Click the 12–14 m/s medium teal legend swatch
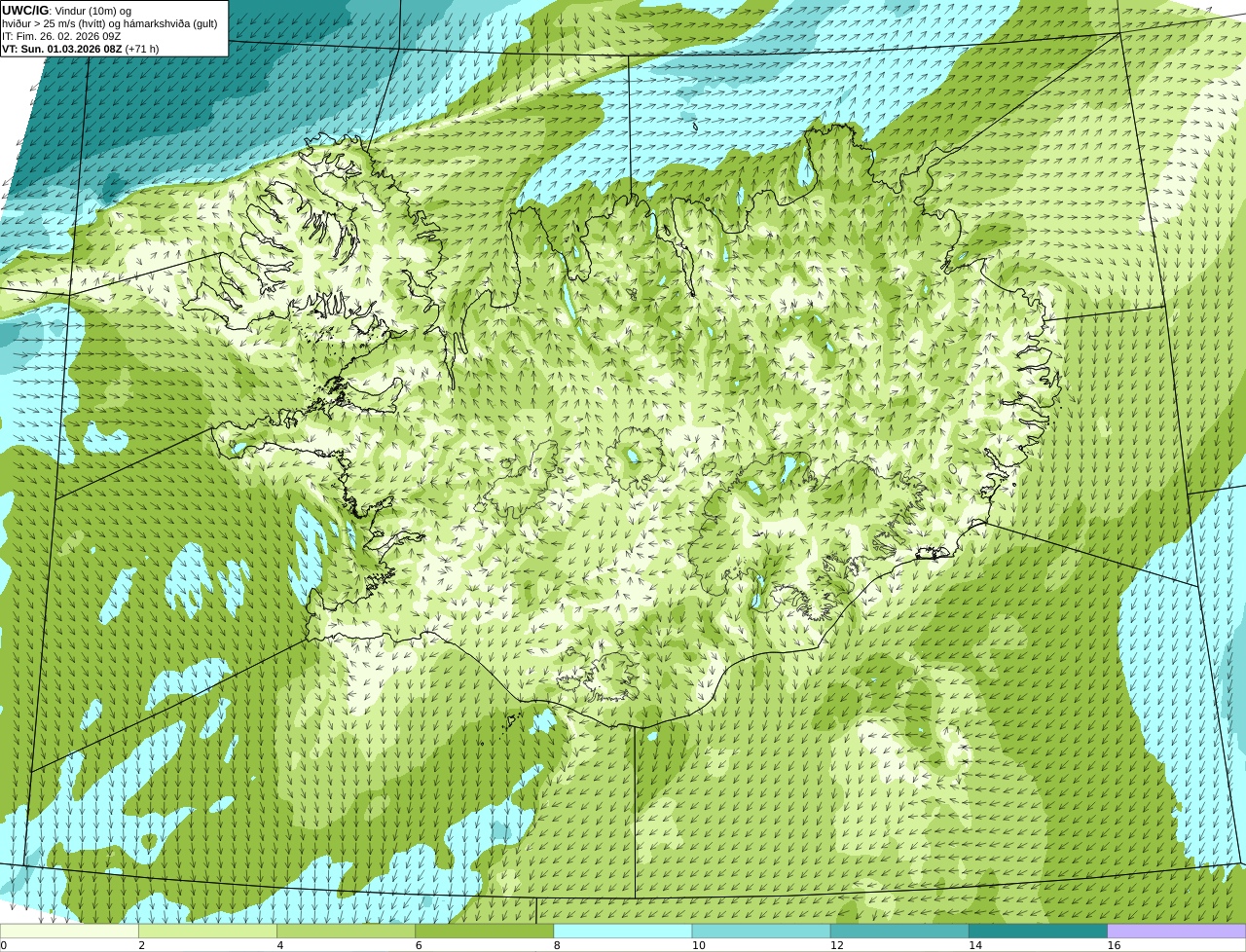 [x=899, y=931]
